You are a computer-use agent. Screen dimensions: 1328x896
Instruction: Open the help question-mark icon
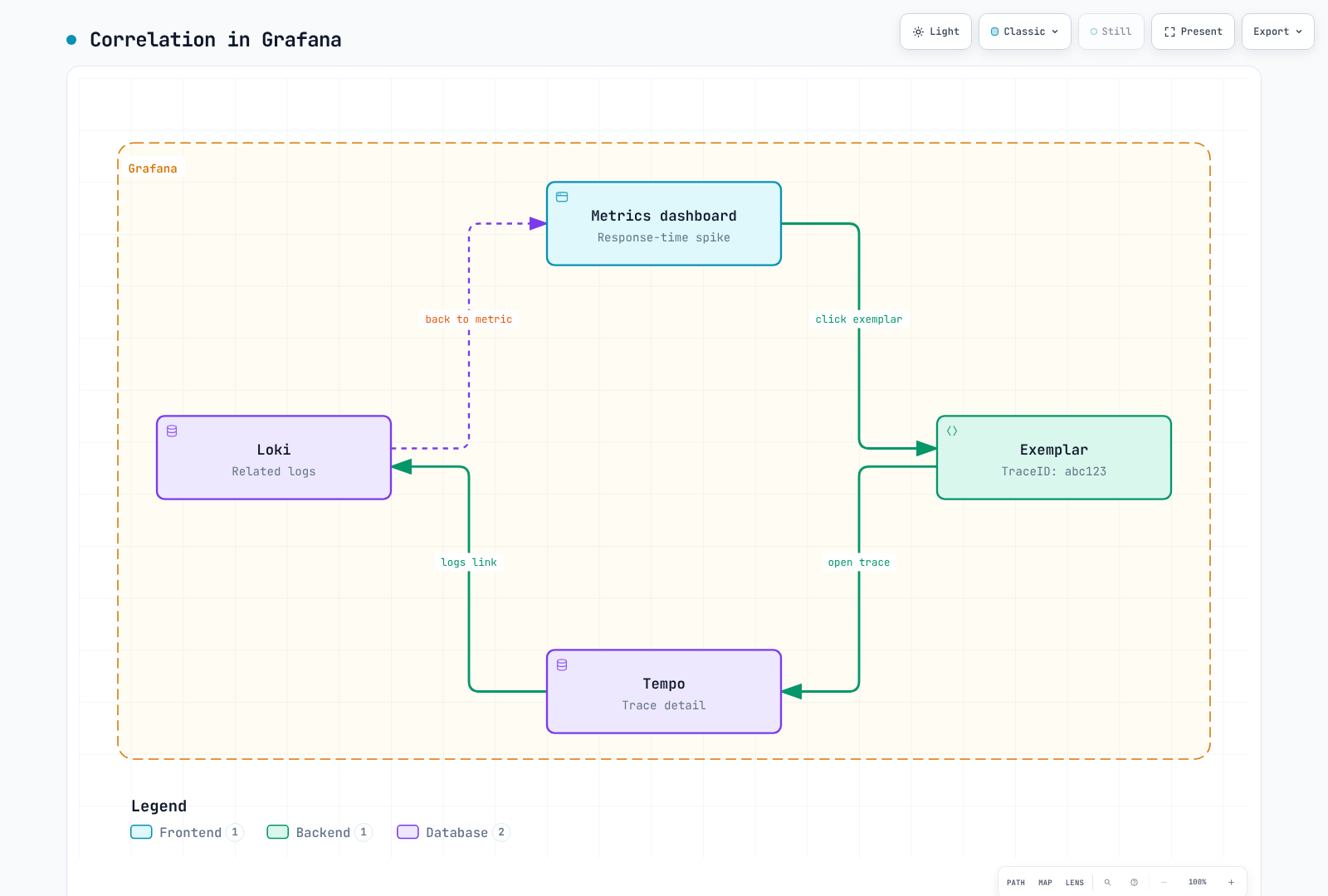[x=1134, y=882]
